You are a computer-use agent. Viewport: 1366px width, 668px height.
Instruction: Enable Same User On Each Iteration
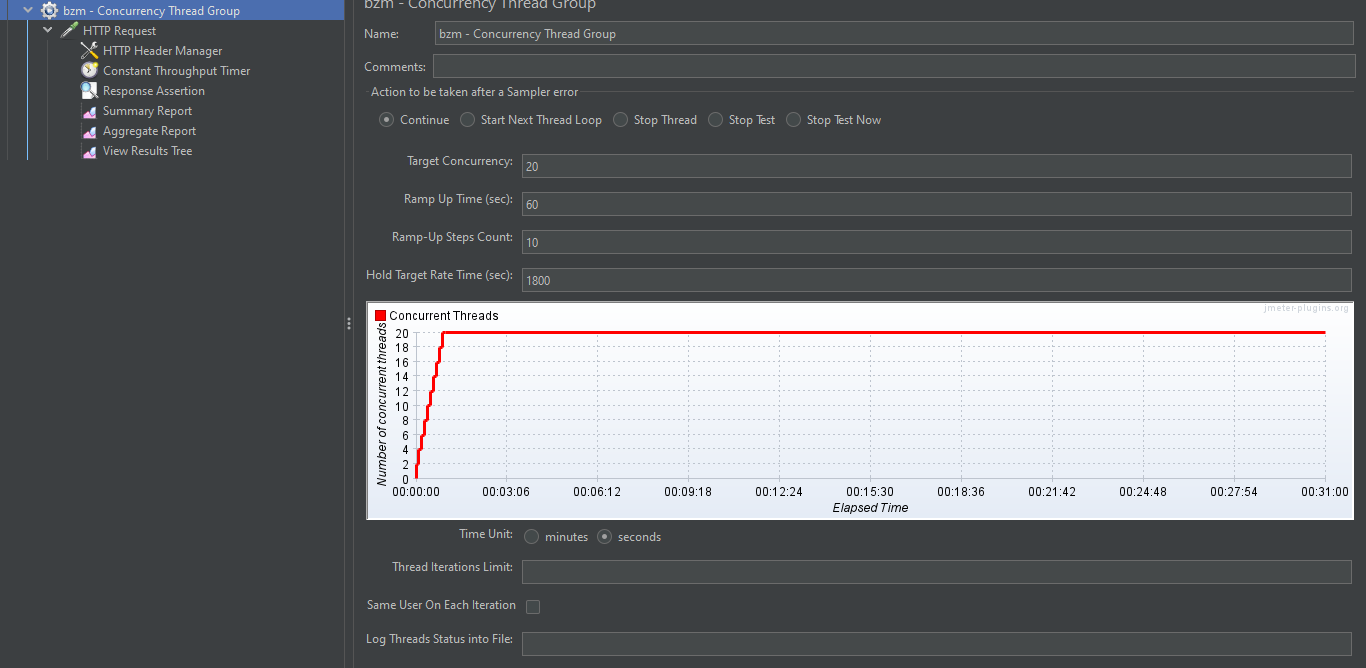click(x=533, y=606)
